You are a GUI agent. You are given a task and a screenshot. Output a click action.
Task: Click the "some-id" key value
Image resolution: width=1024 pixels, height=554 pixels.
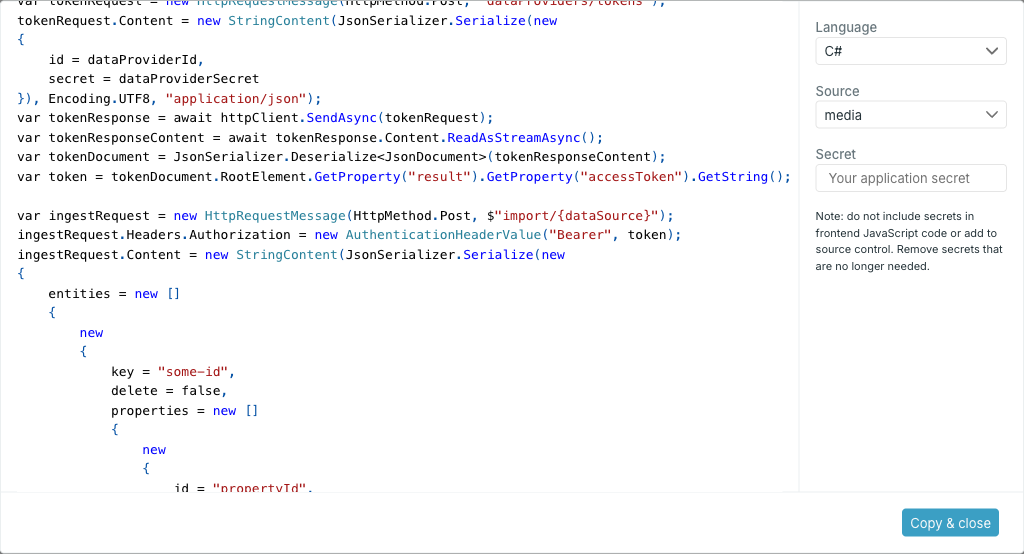193,372
